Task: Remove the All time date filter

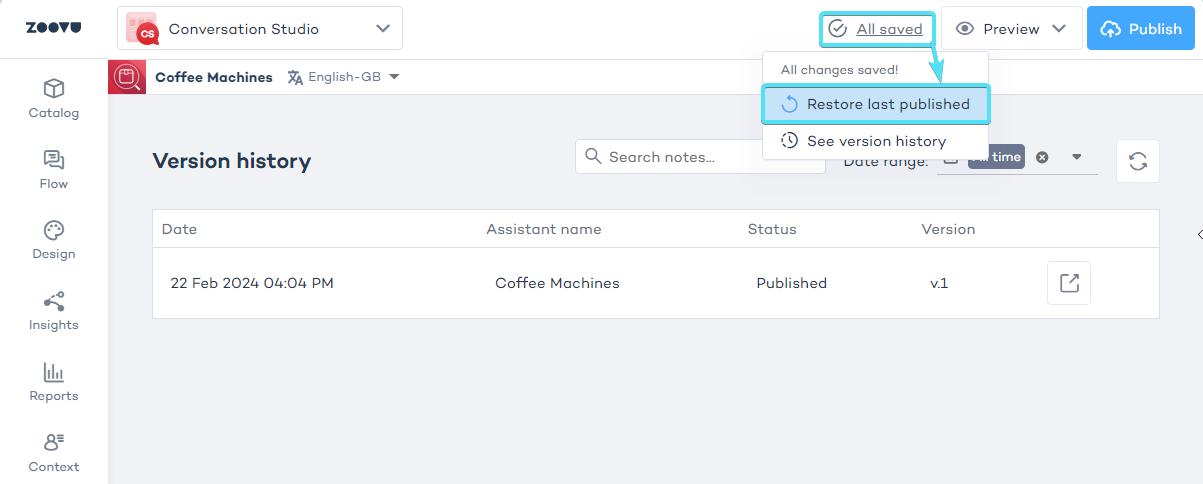Action: 1042,157
